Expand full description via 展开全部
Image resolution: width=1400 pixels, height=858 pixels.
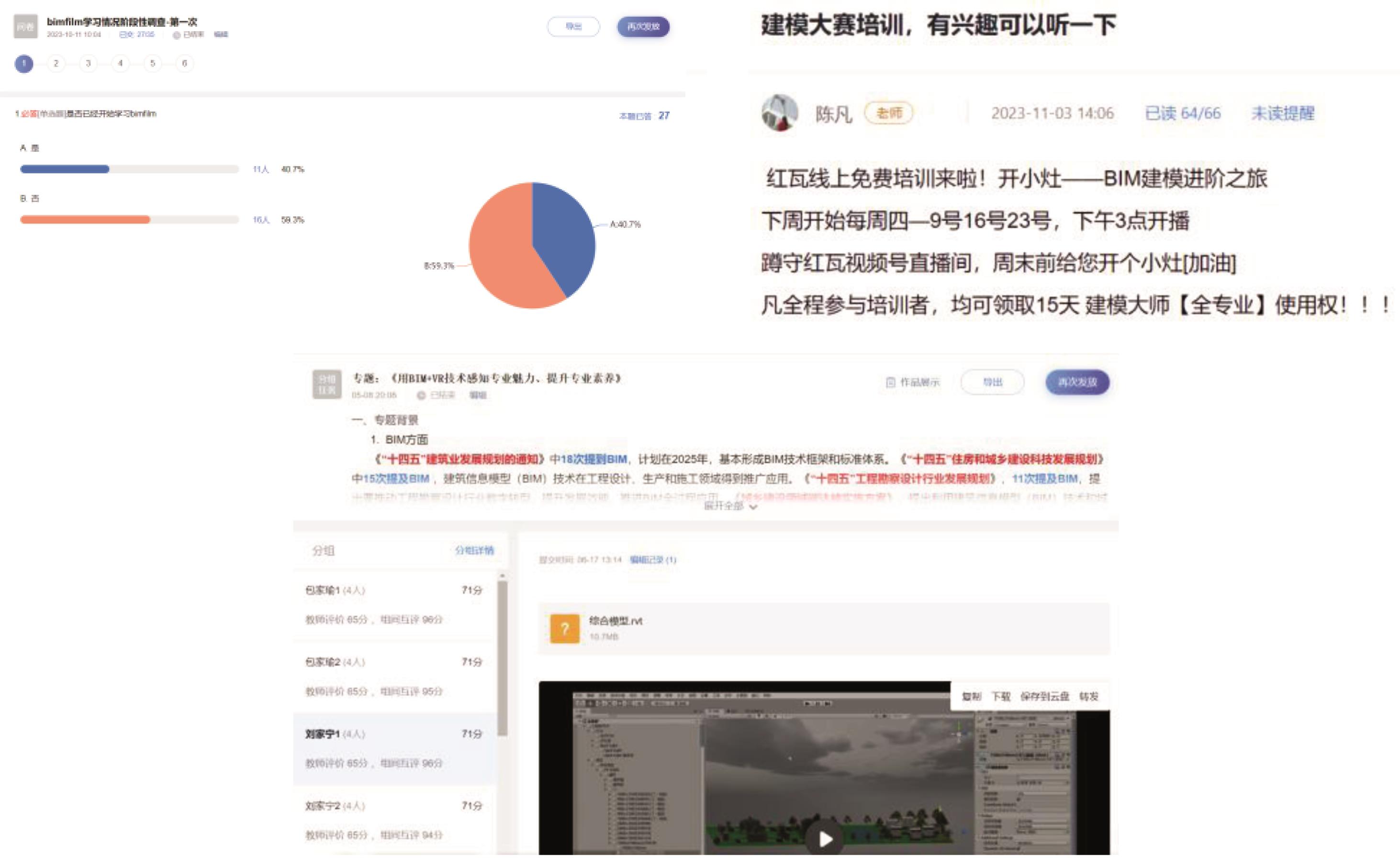tap(730, 506)
